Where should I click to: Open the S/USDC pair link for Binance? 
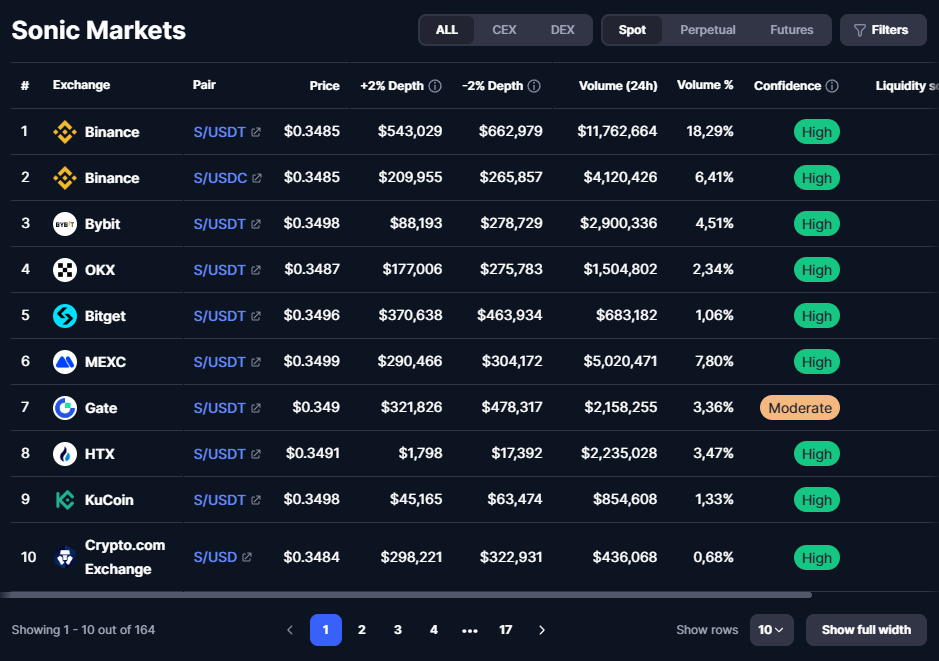tap(220, 178)
